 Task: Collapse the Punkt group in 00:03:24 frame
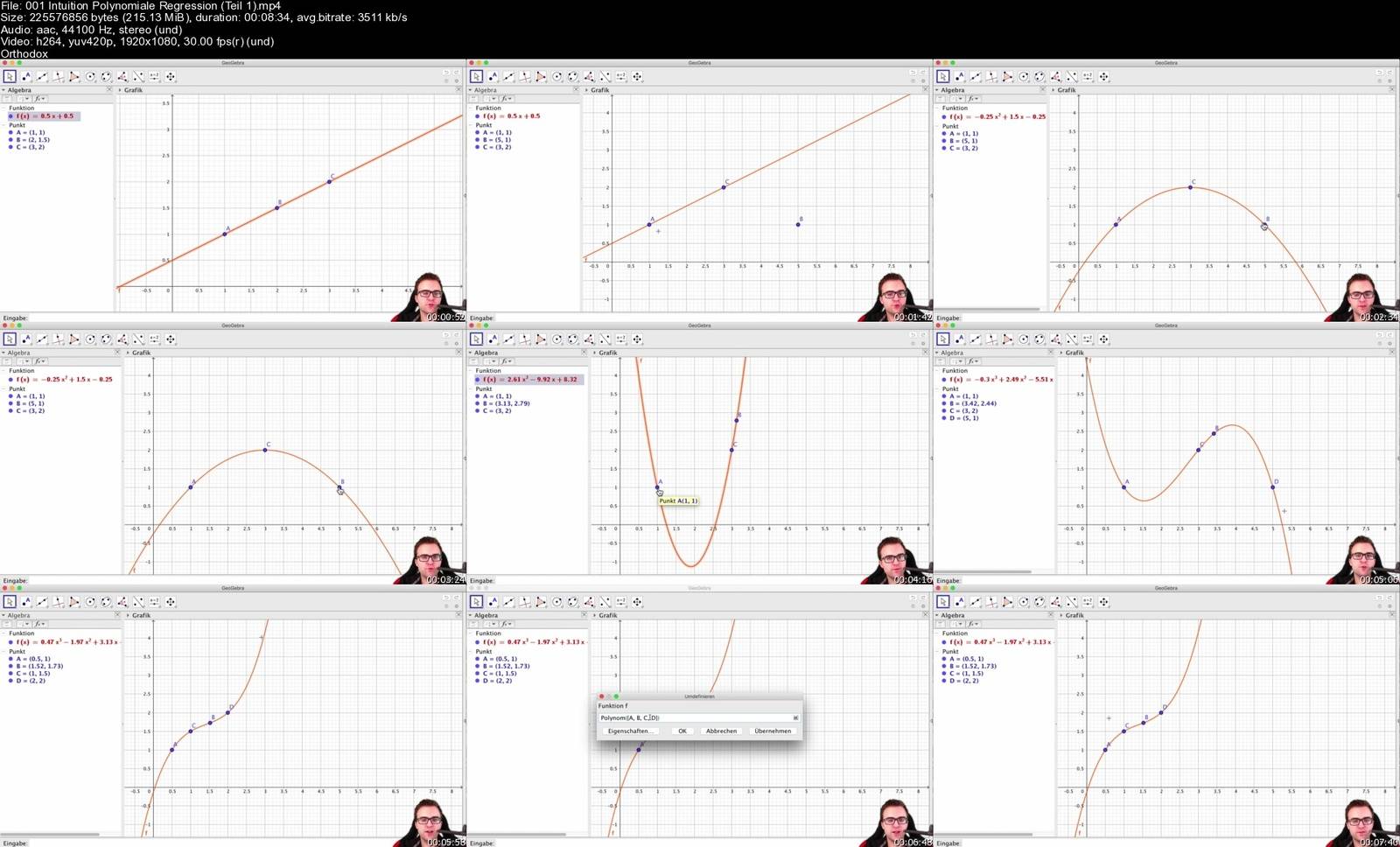3,388
